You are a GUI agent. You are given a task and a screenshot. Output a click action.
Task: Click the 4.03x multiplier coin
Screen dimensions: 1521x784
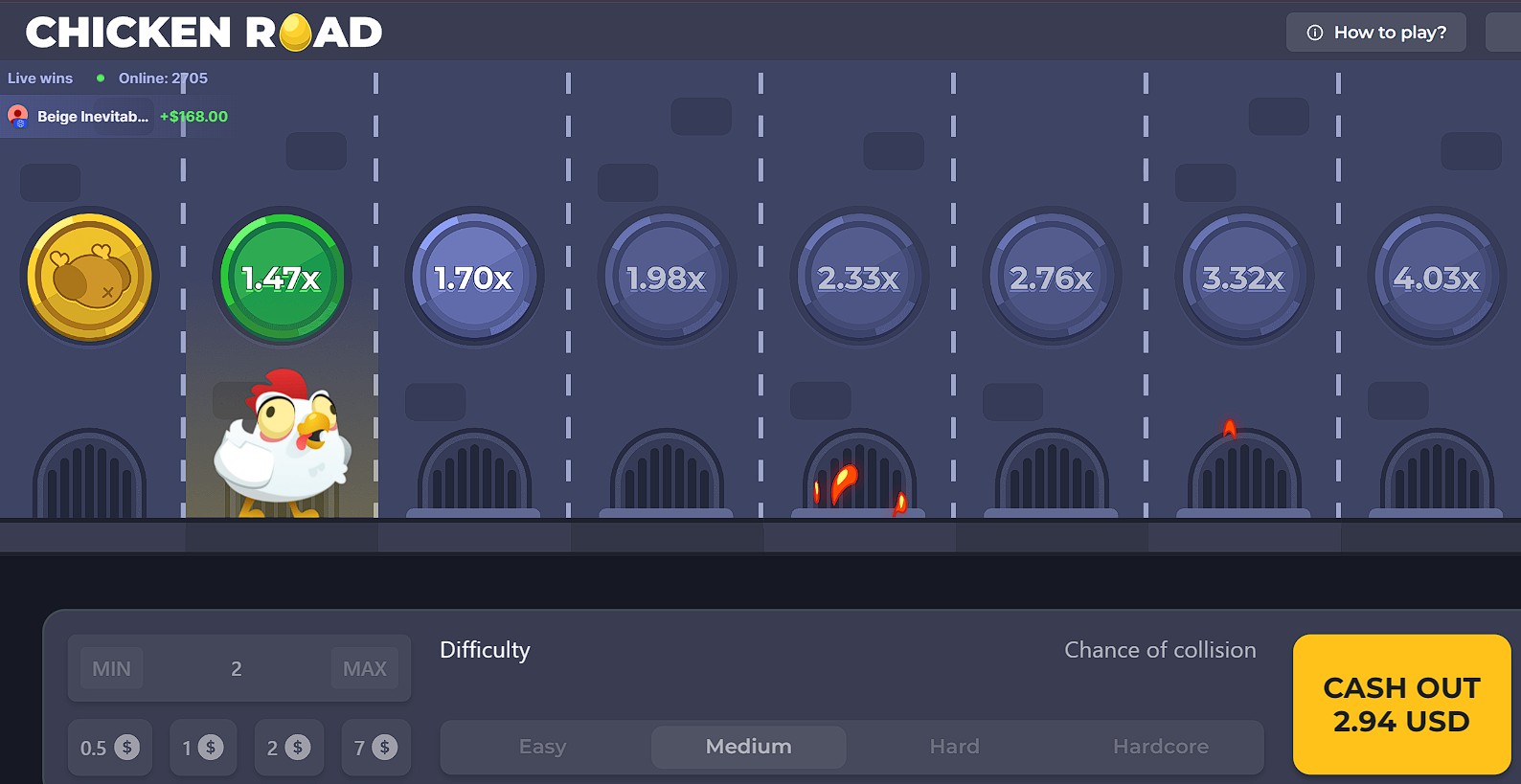pyautogui.click(x=1436, y=277)
